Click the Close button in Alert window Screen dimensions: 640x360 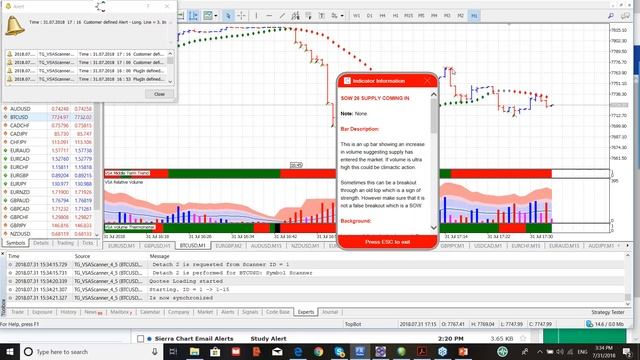(x=159, y=94)
